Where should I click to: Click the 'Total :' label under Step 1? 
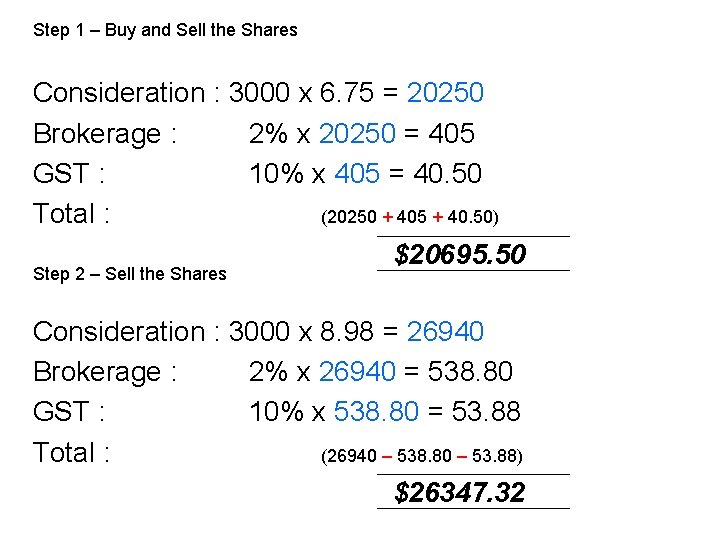71,214
